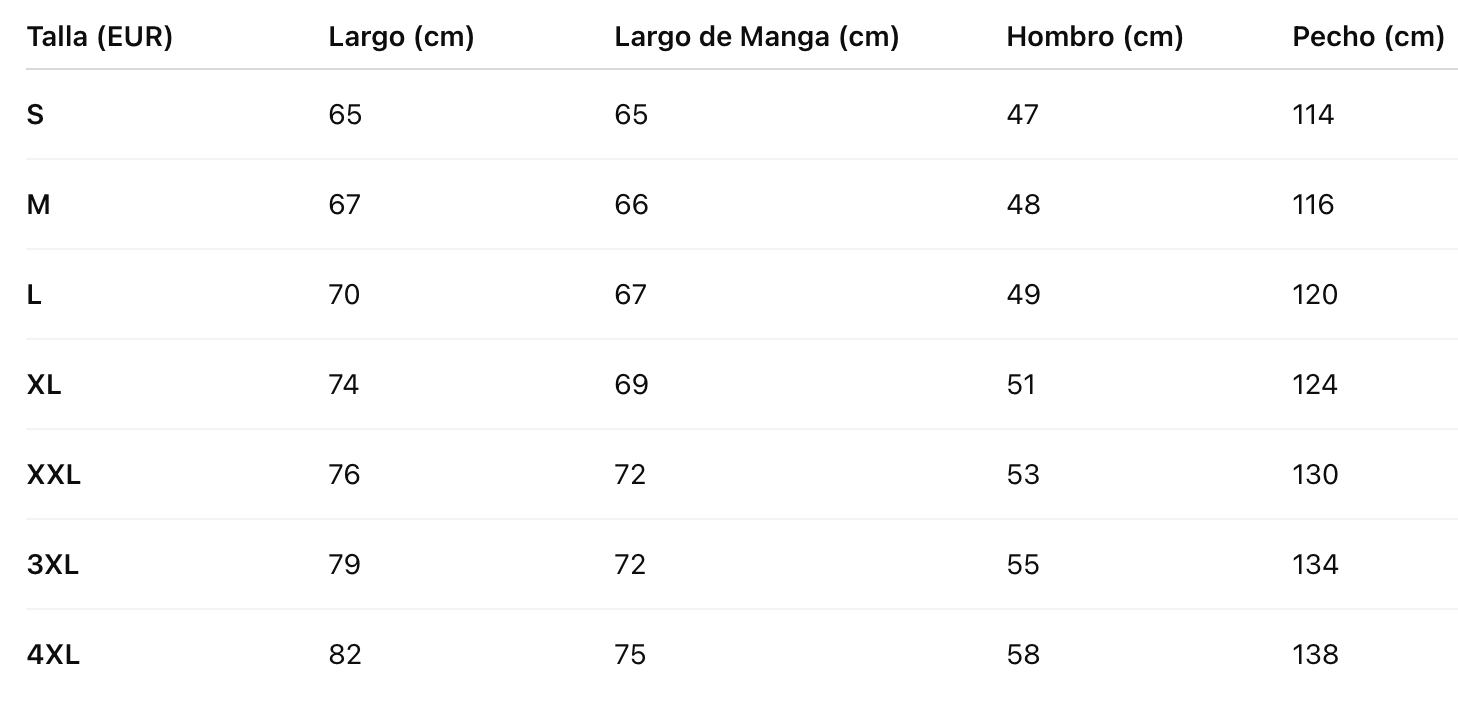The height and width of the screenshot is (704, 1458).
Task: Click the "Hombro (cm)" column header
Action: pyautogui.click(x=1094, y=37)
